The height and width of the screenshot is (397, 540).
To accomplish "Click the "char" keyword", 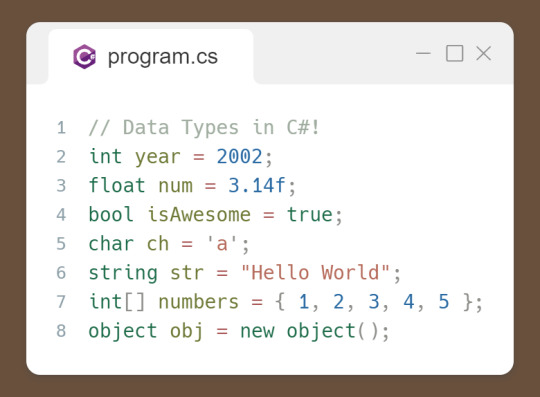I will point(111,244).
